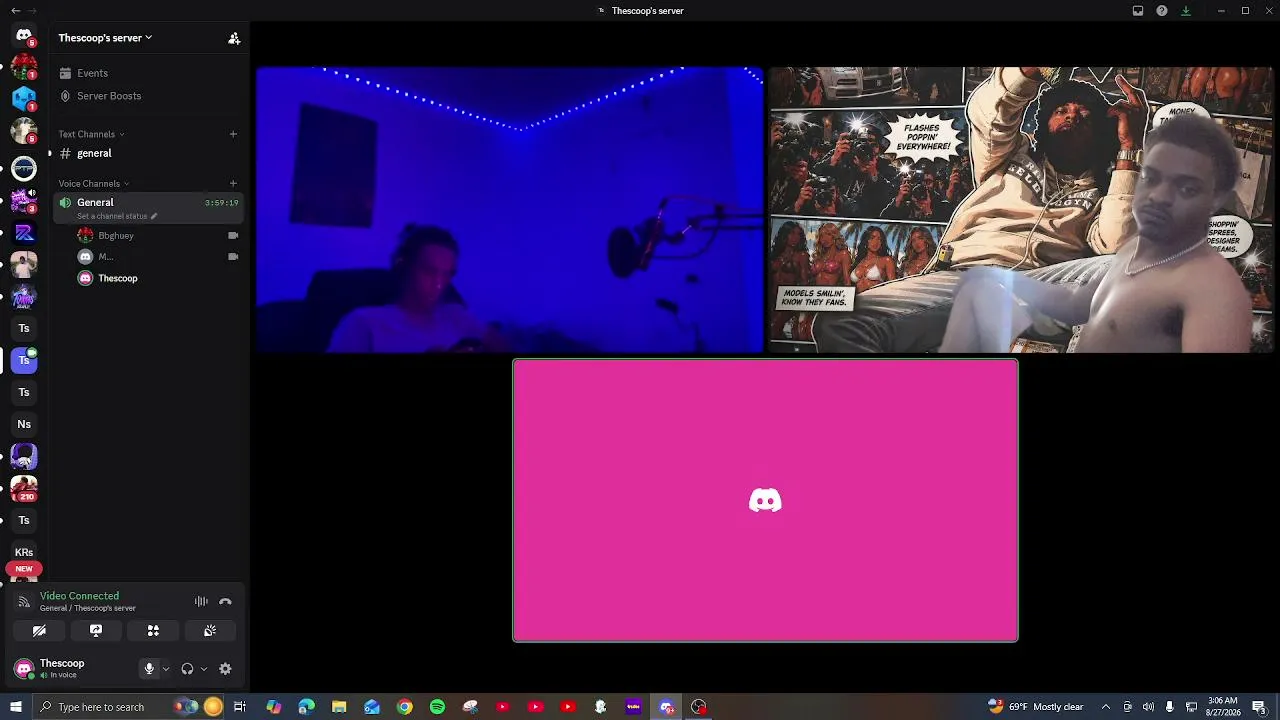Open the Mail app from taskbar

372,707
